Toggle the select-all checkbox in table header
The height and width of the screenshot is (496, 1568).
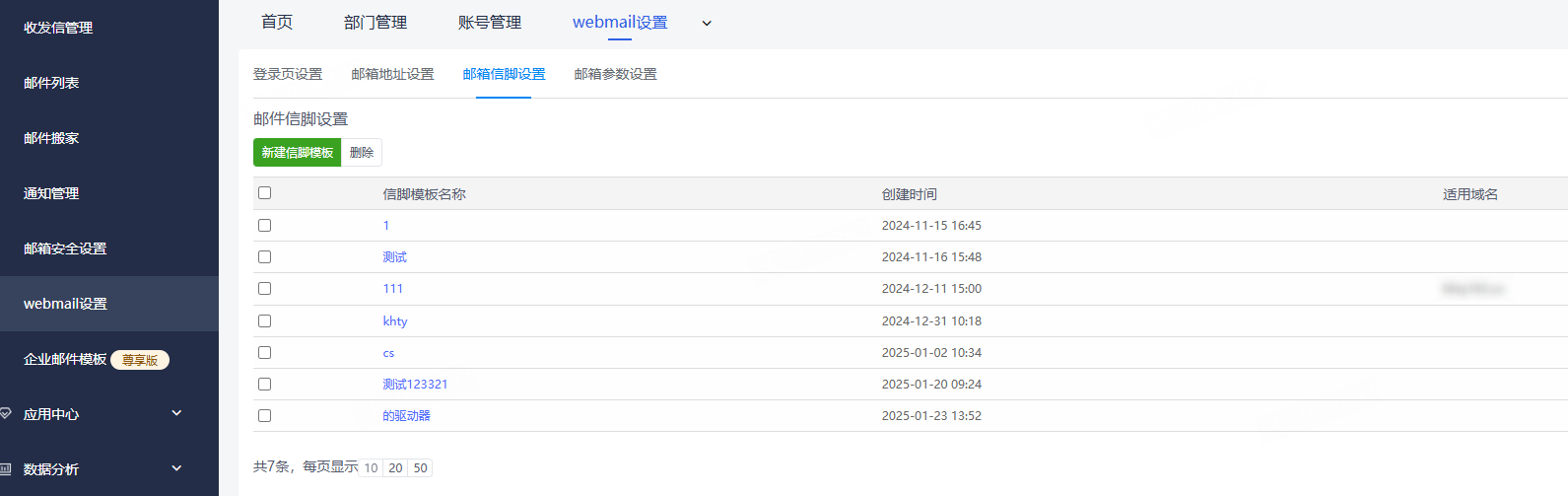pos(264,193)
